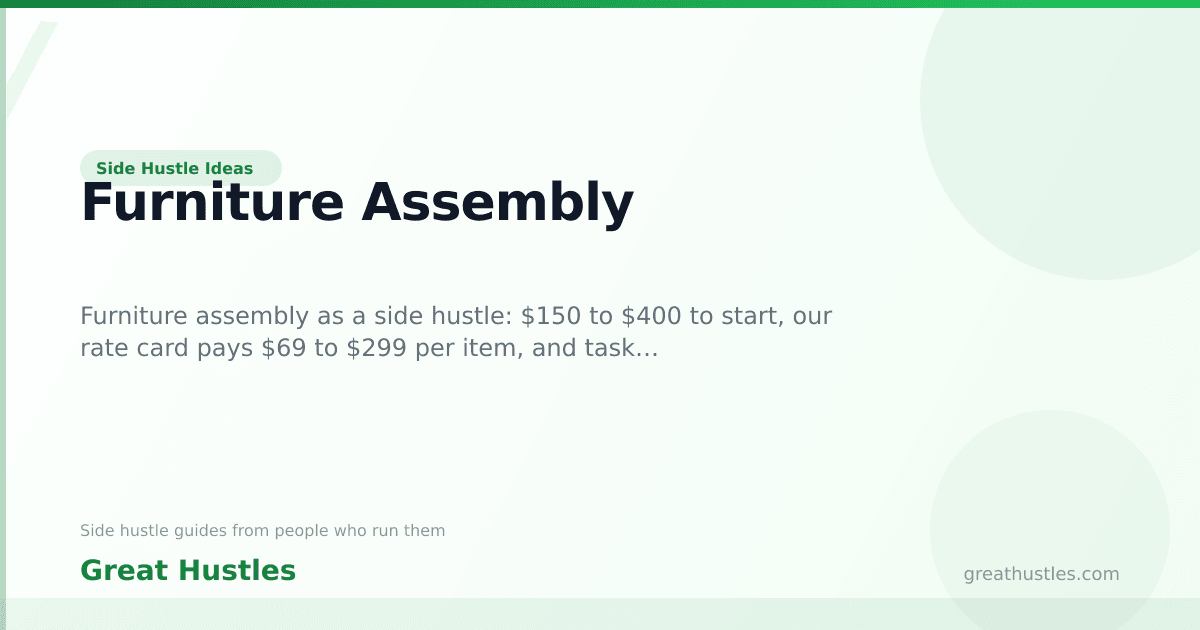
Task: Click the diagonal stripe decoration top left
Action: click(x=28, y=70)
